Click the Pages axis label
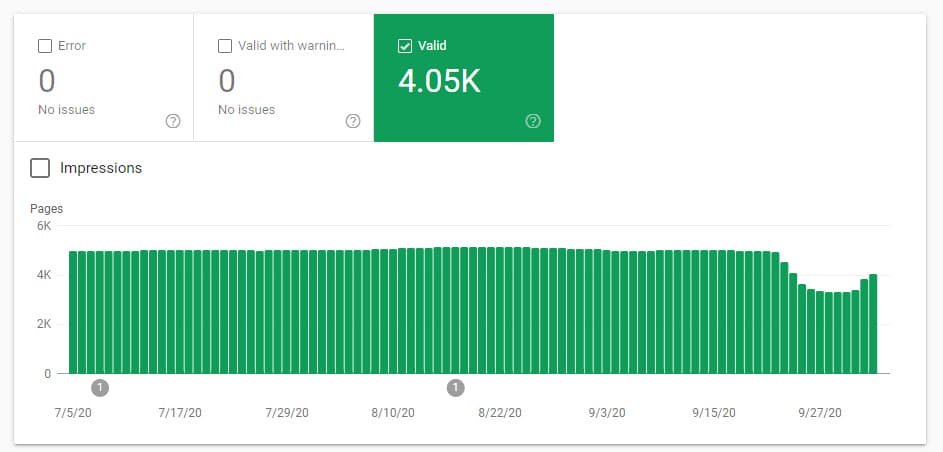This screenshot has height=452, width=943. (x=46, y=209)
